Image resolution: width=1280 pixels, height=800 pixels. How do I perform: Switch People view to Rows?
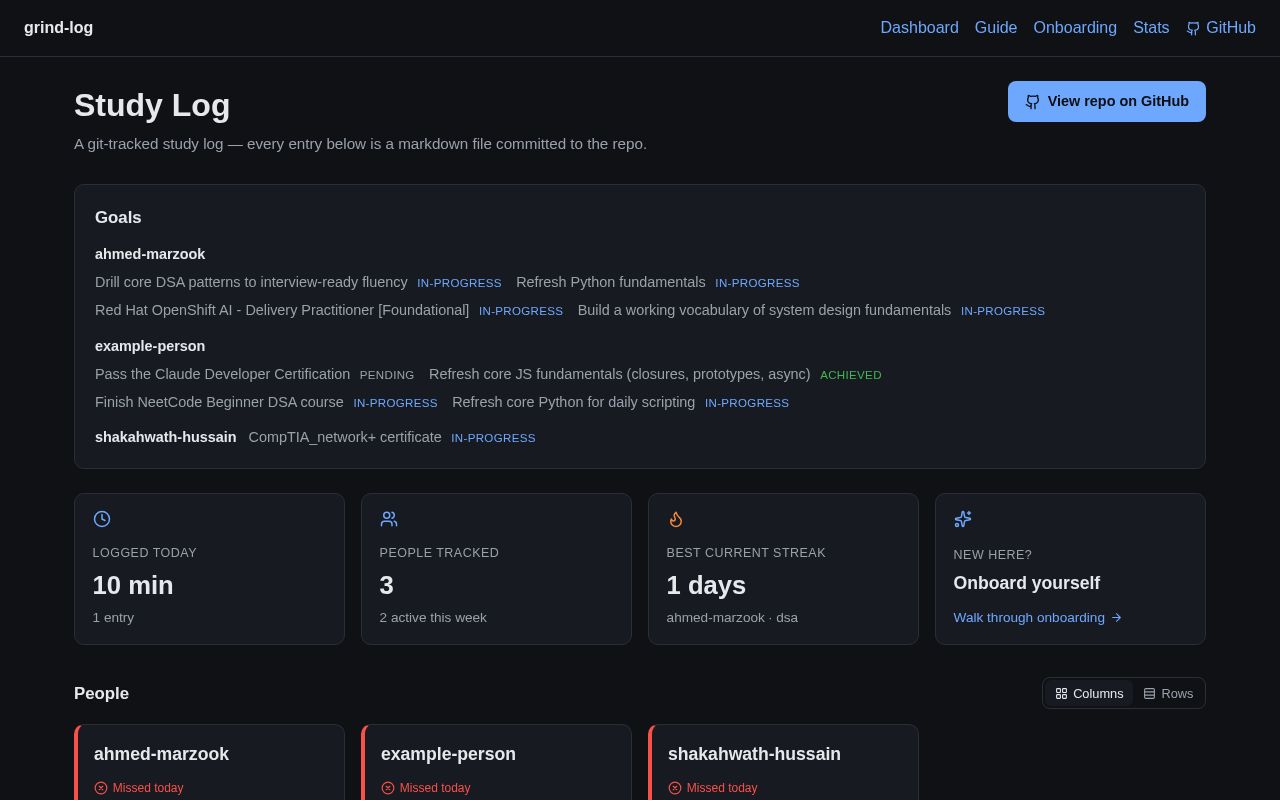tap(1168, 693)
